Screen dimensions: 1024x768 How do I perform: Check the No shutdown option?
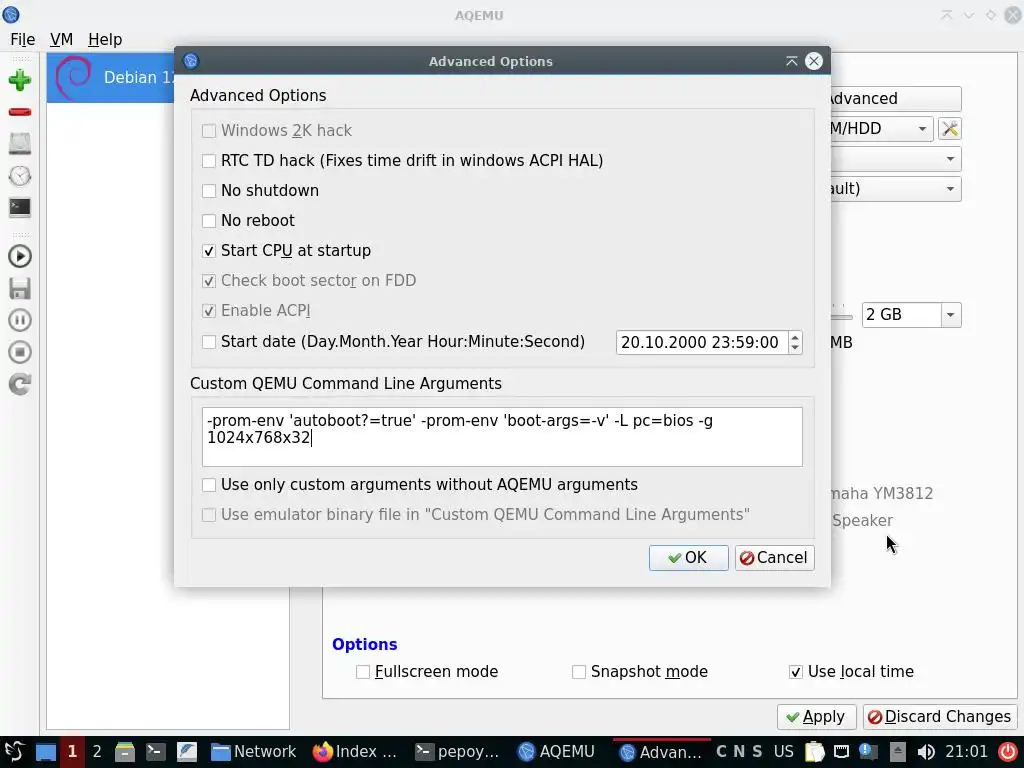click(x=209, y=191)
